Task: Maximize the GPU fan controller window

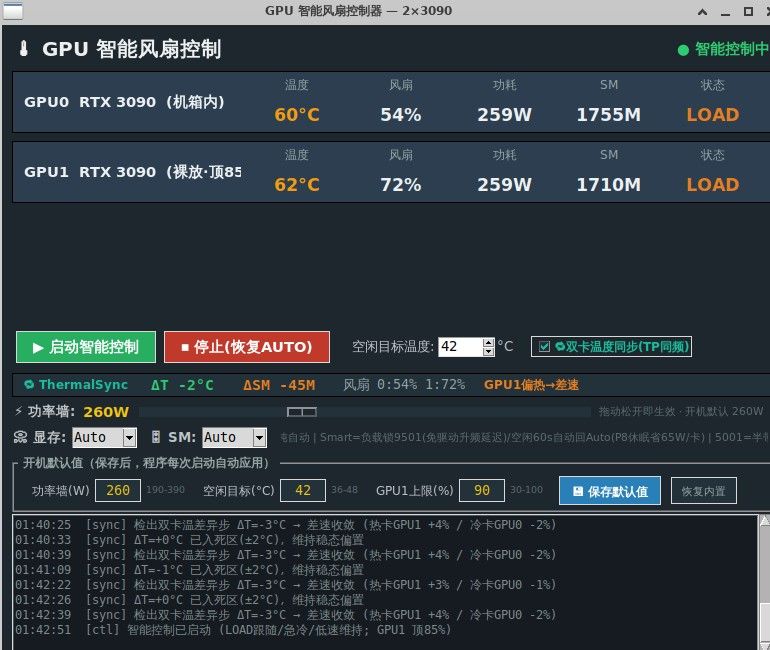Action: click(748, 11)
